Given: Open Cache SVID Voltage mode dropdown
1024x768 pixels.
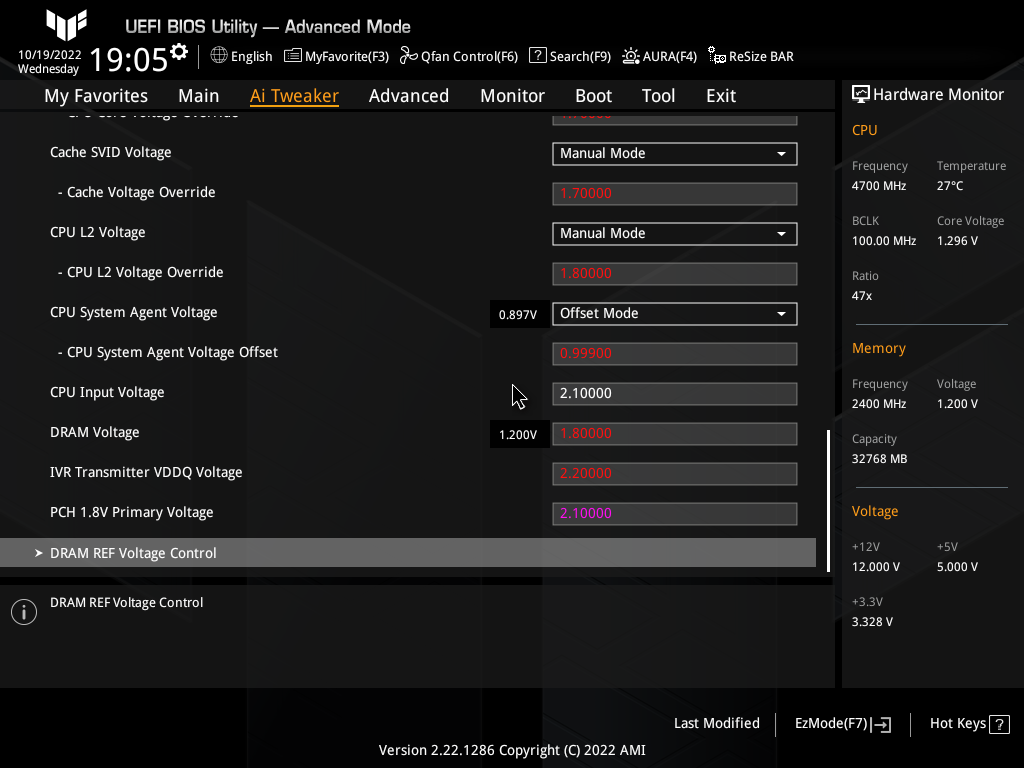Looking at the screenshot, I should 674,154.
